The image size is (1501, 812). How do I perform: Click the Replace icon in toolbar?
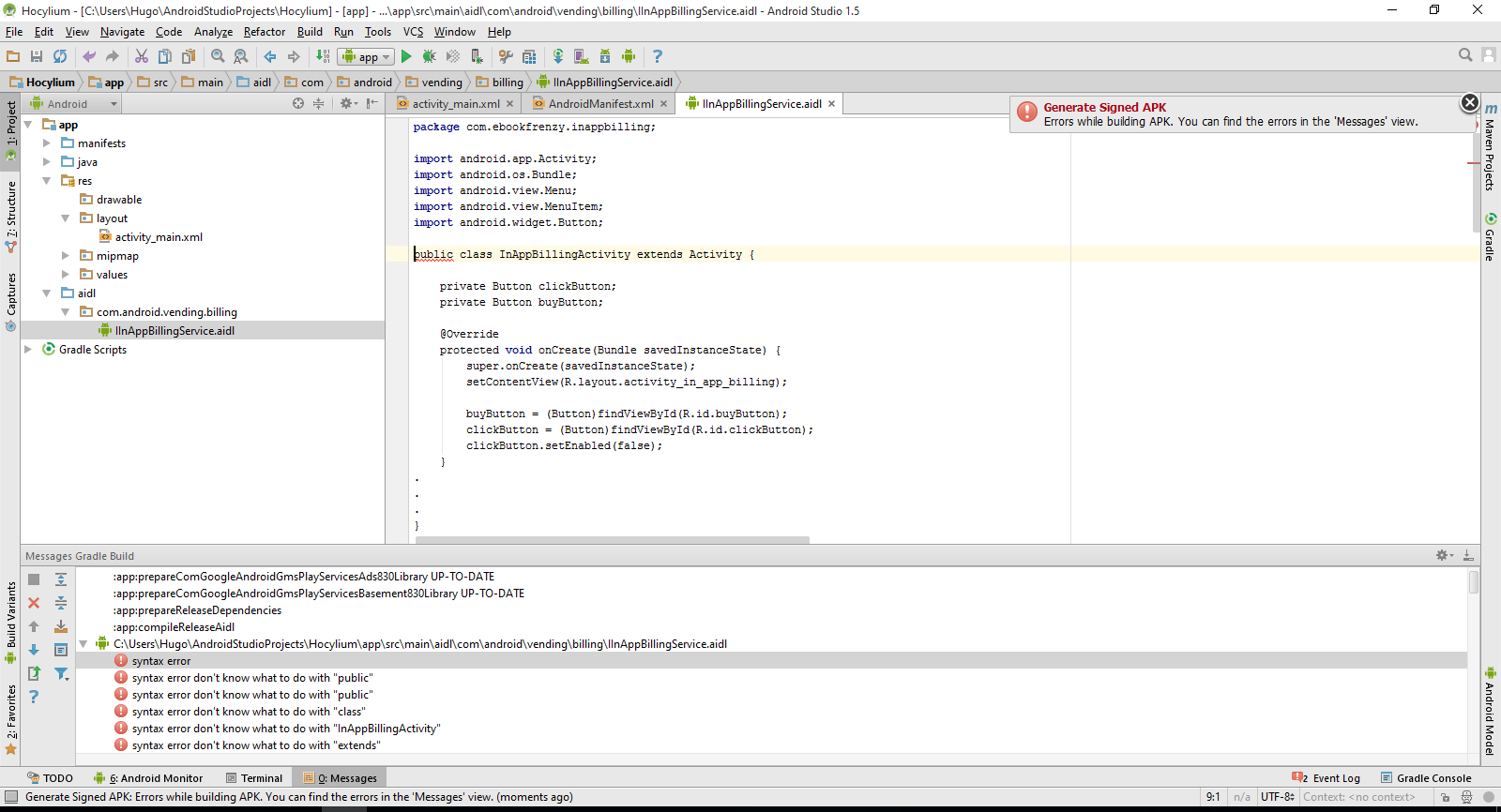(x=241, y=56)
